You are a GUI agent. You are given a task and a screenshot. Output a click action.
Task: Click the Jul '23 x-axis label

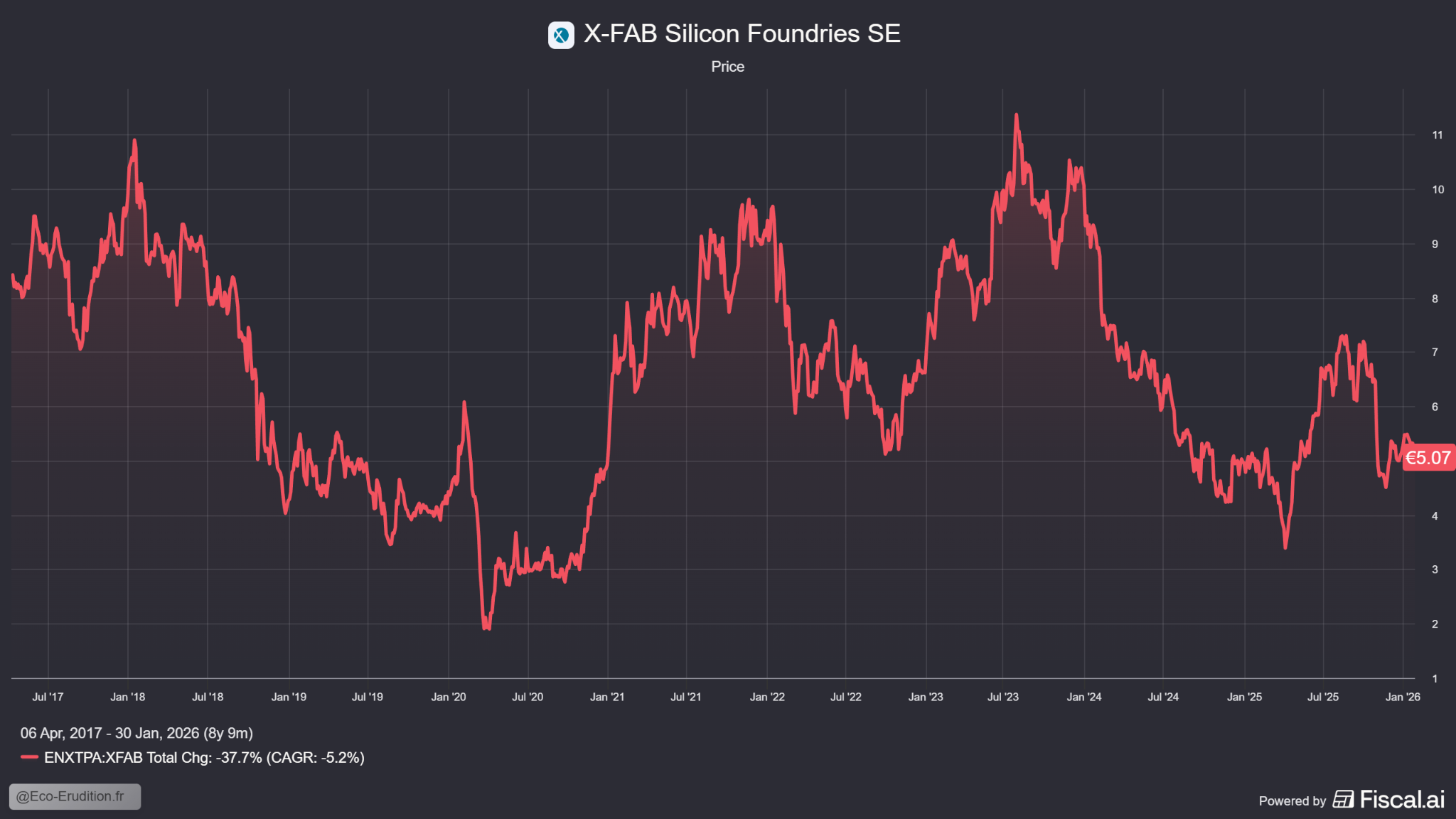click(x=1002, y=697)
